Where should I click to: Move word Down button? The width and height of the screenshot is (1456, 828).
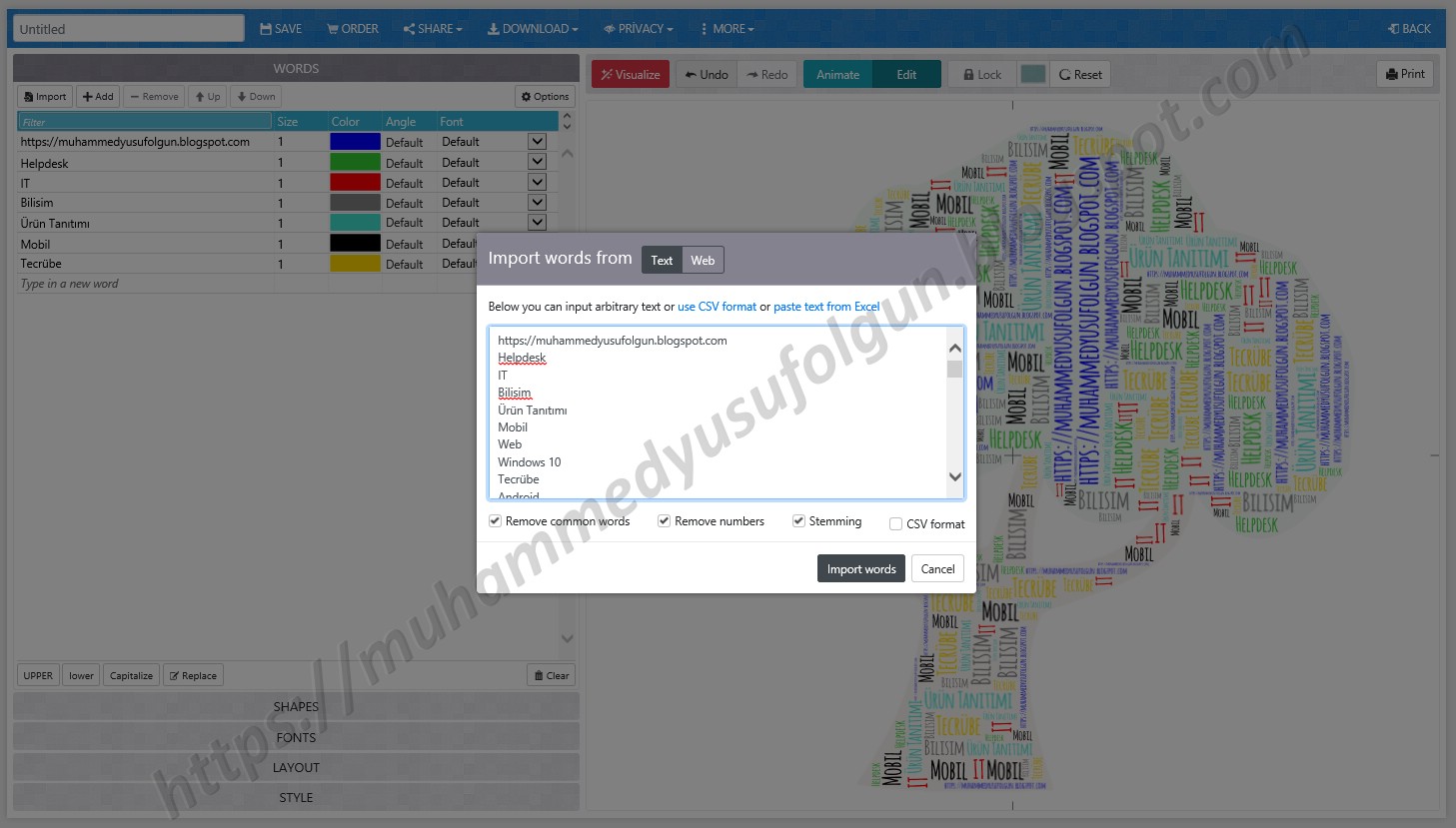coord(256,97)
